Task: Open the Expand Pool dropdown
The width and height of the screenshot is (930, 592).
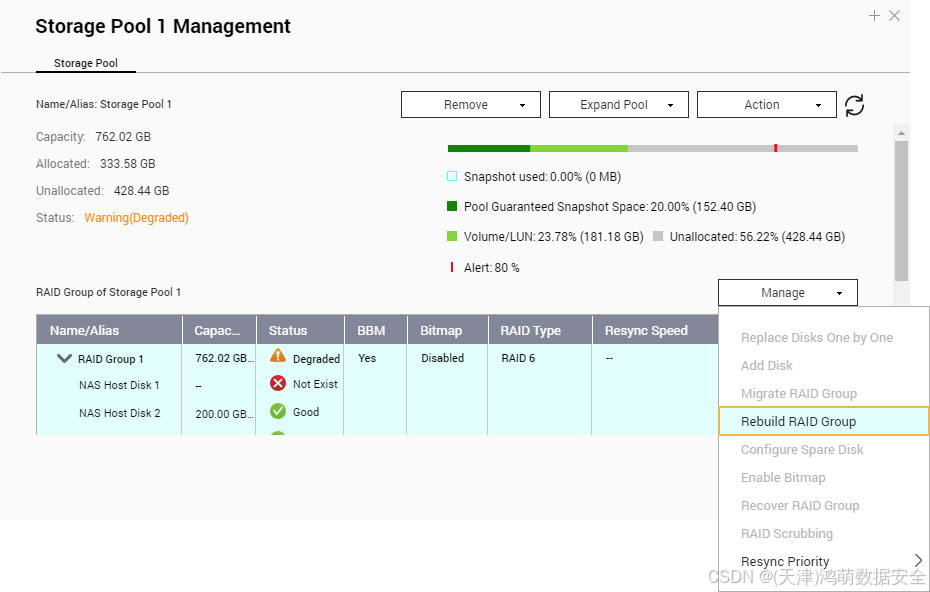Action: [x=619, y=105]
